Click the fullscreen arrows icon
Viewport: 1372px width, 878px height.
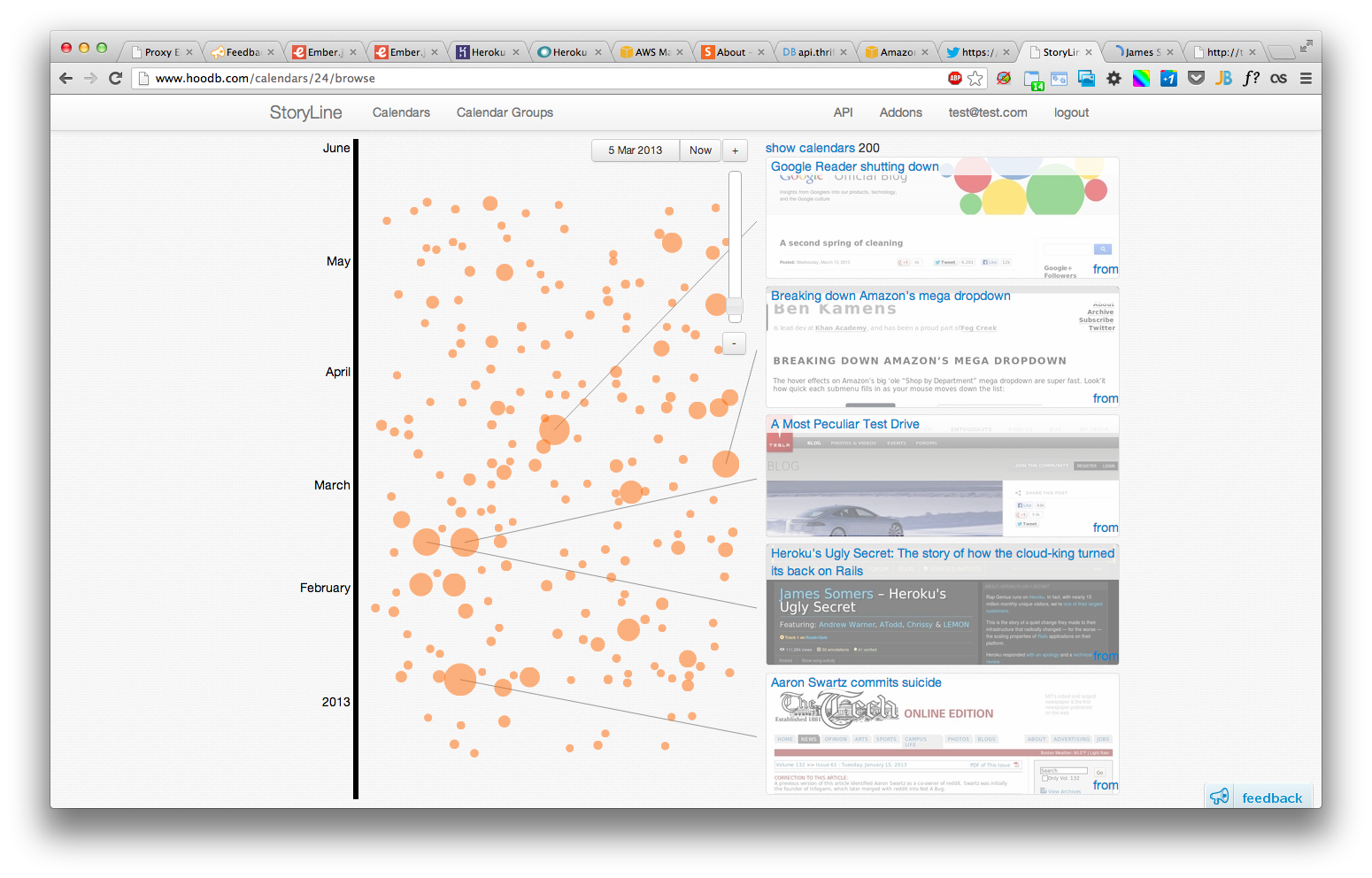tap(1306, 46)
